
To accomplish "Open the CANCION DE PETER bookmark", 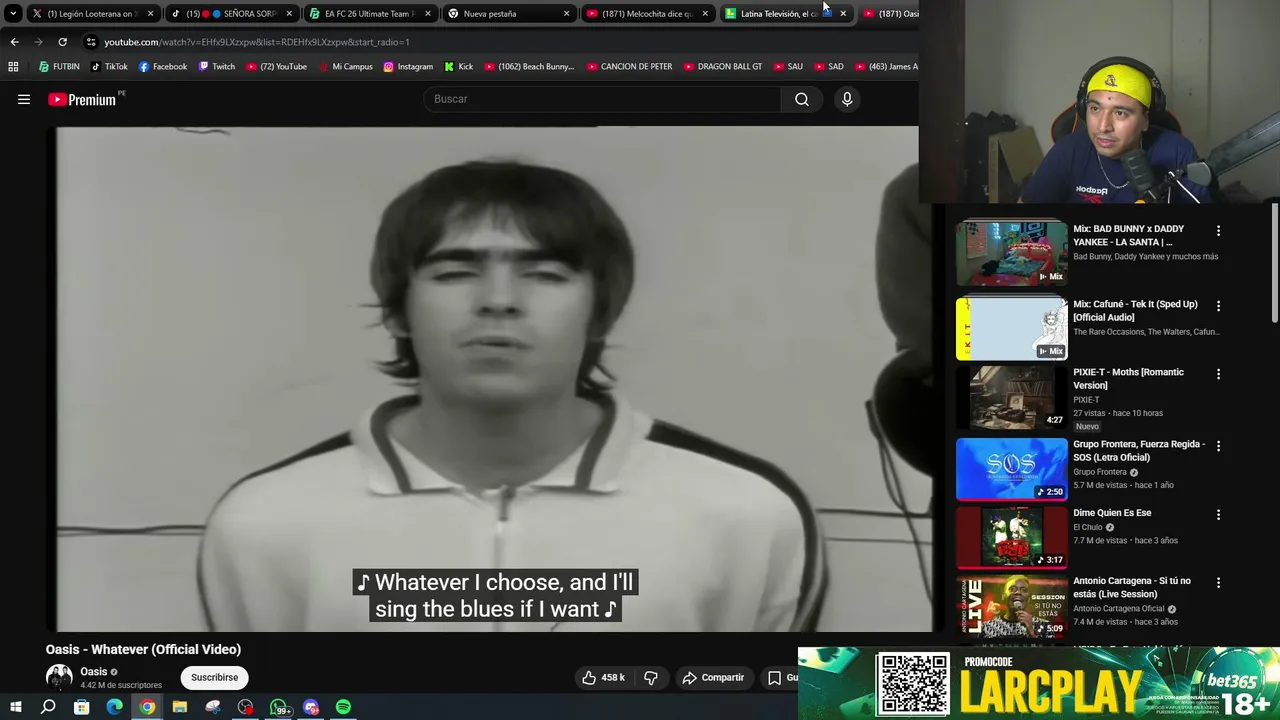I will pyautogui.click(x=629, y=67).
